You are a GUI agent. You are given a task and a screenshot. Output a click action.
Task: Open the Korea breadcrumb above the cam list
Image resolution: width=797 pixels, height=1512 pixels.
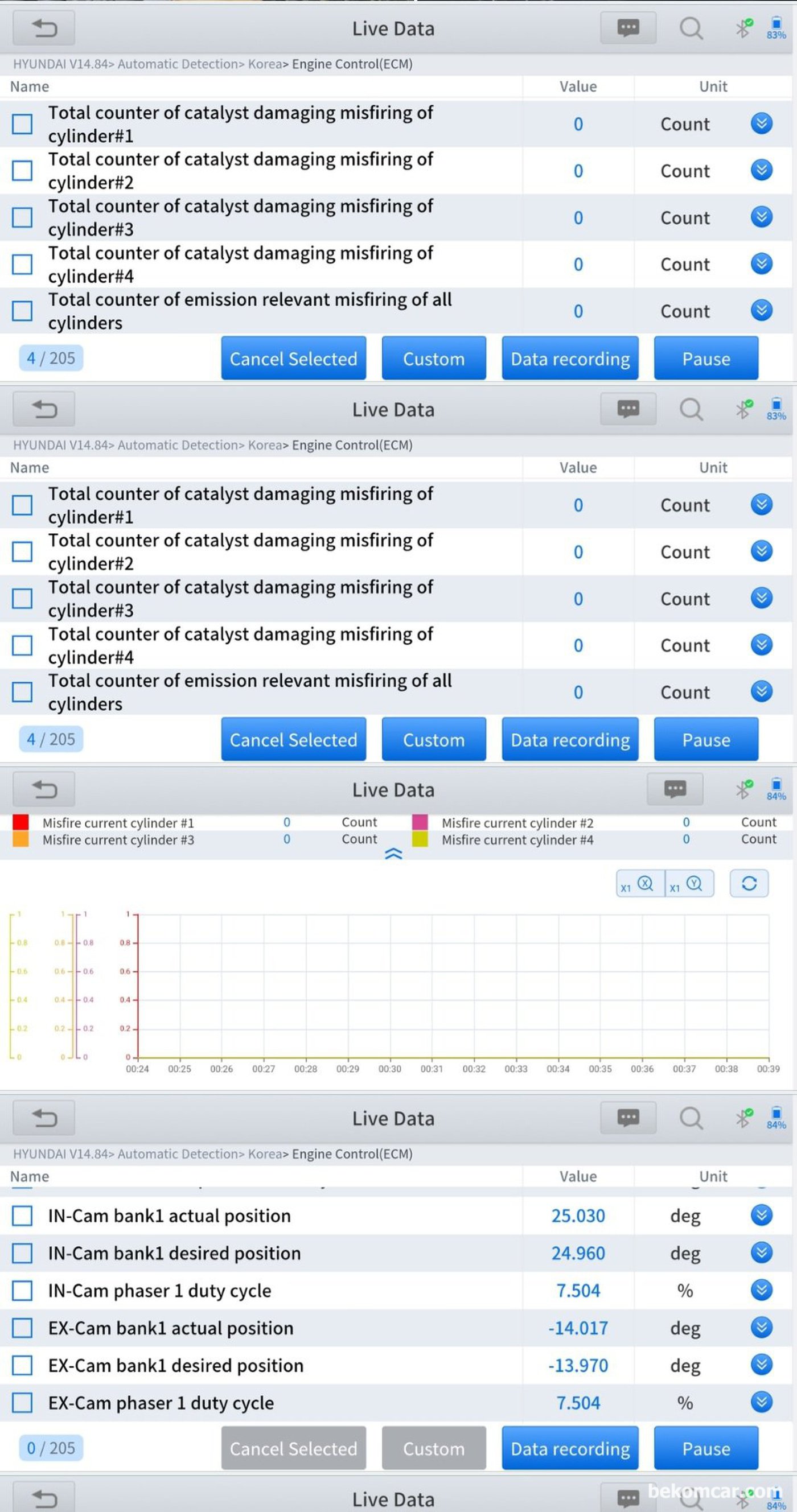click(x=265, y=1154)
